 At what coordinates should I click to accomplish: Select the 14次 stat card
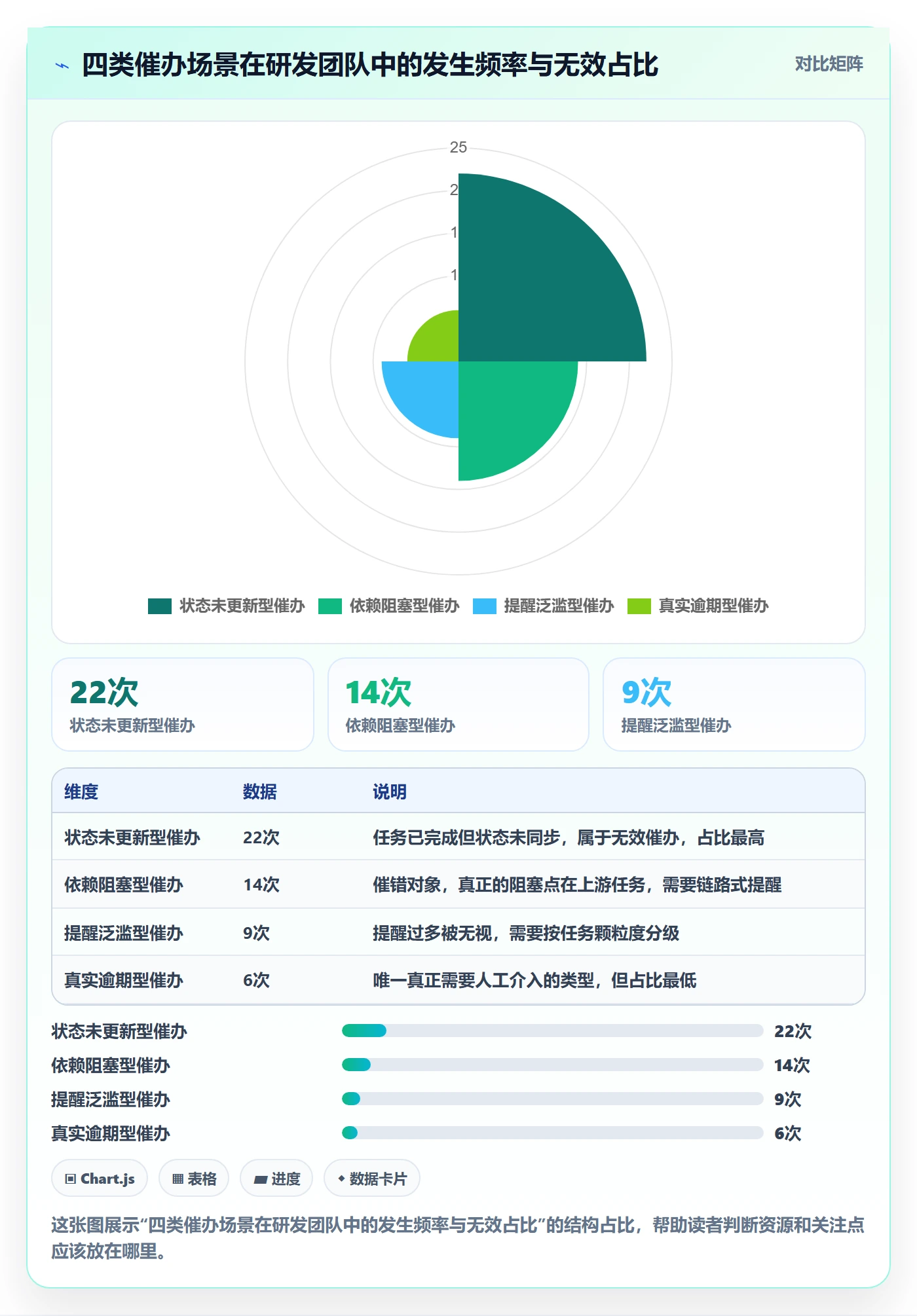(x=458, y=704)
